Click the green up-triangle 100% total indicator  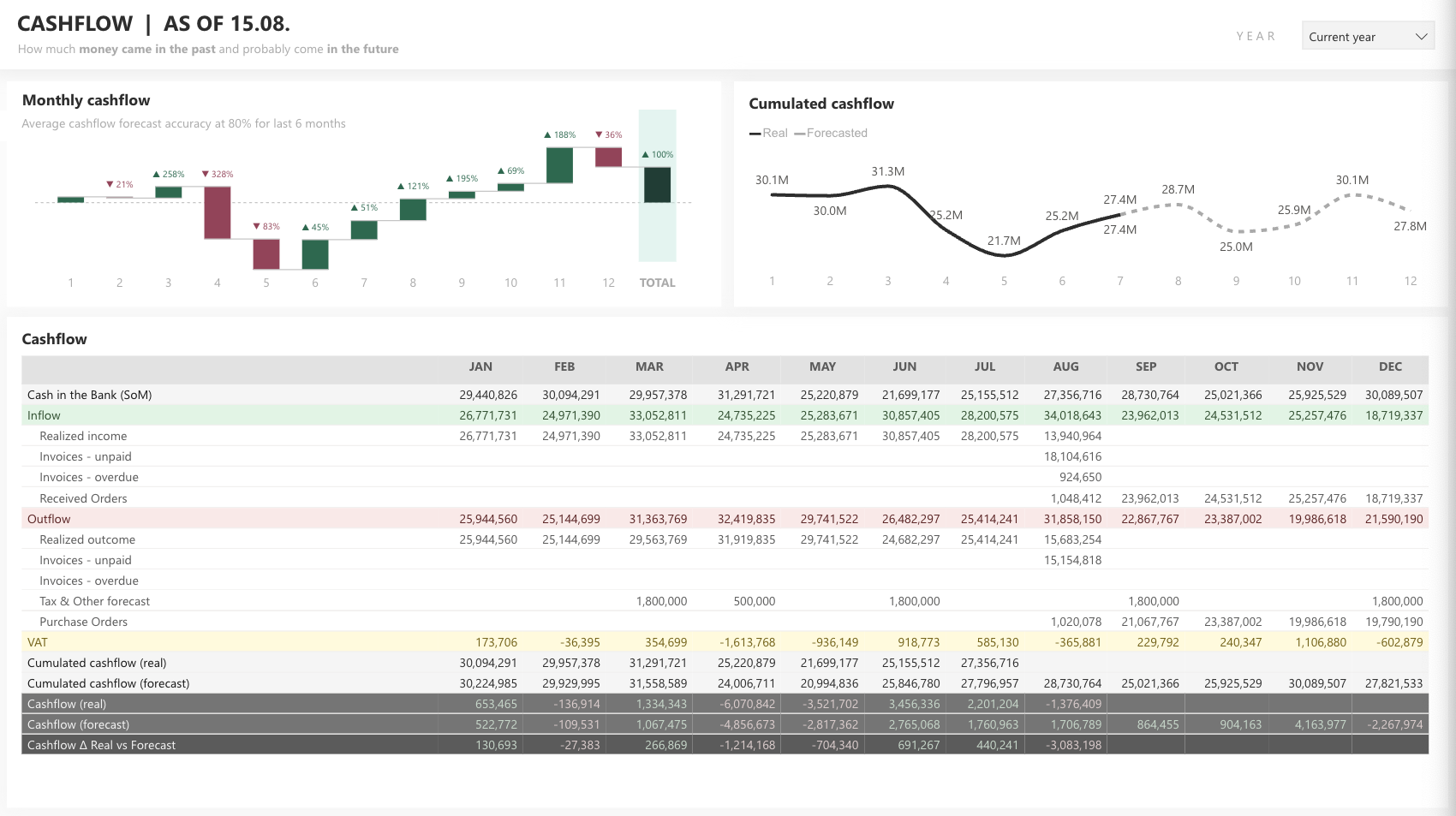(x=657, y=154)
